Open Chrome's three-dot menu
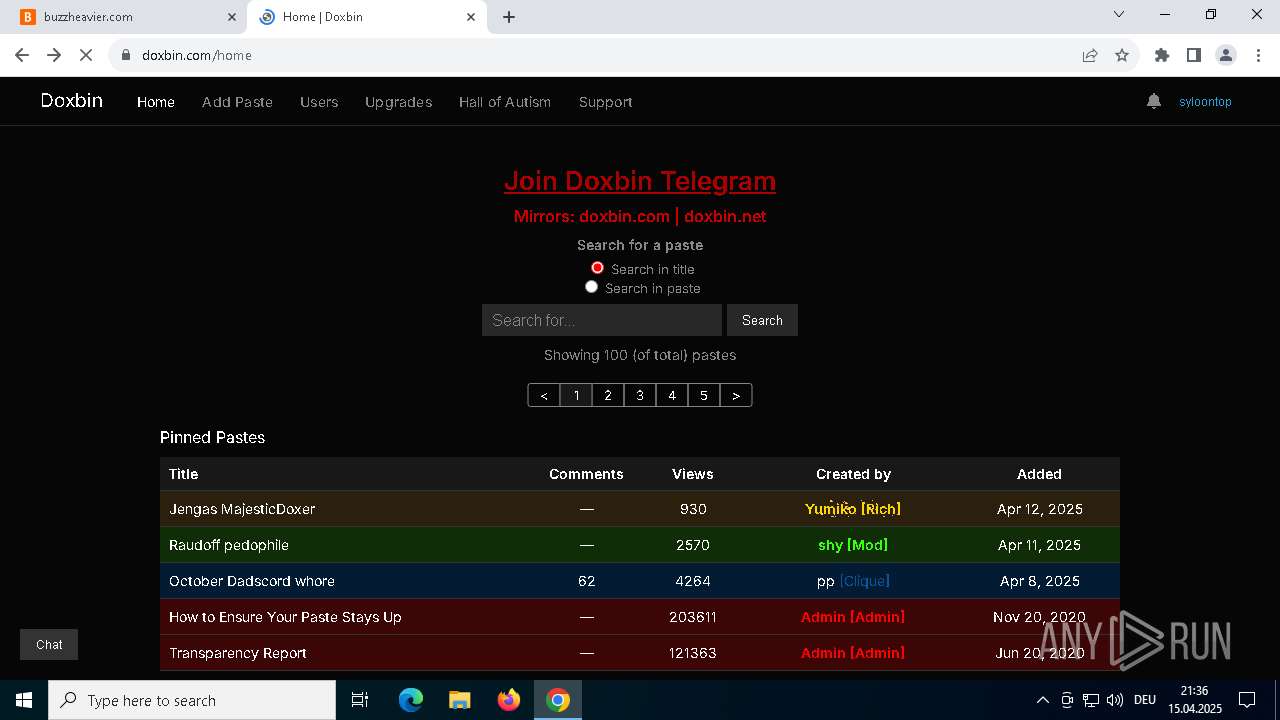 click(1258, 55)
